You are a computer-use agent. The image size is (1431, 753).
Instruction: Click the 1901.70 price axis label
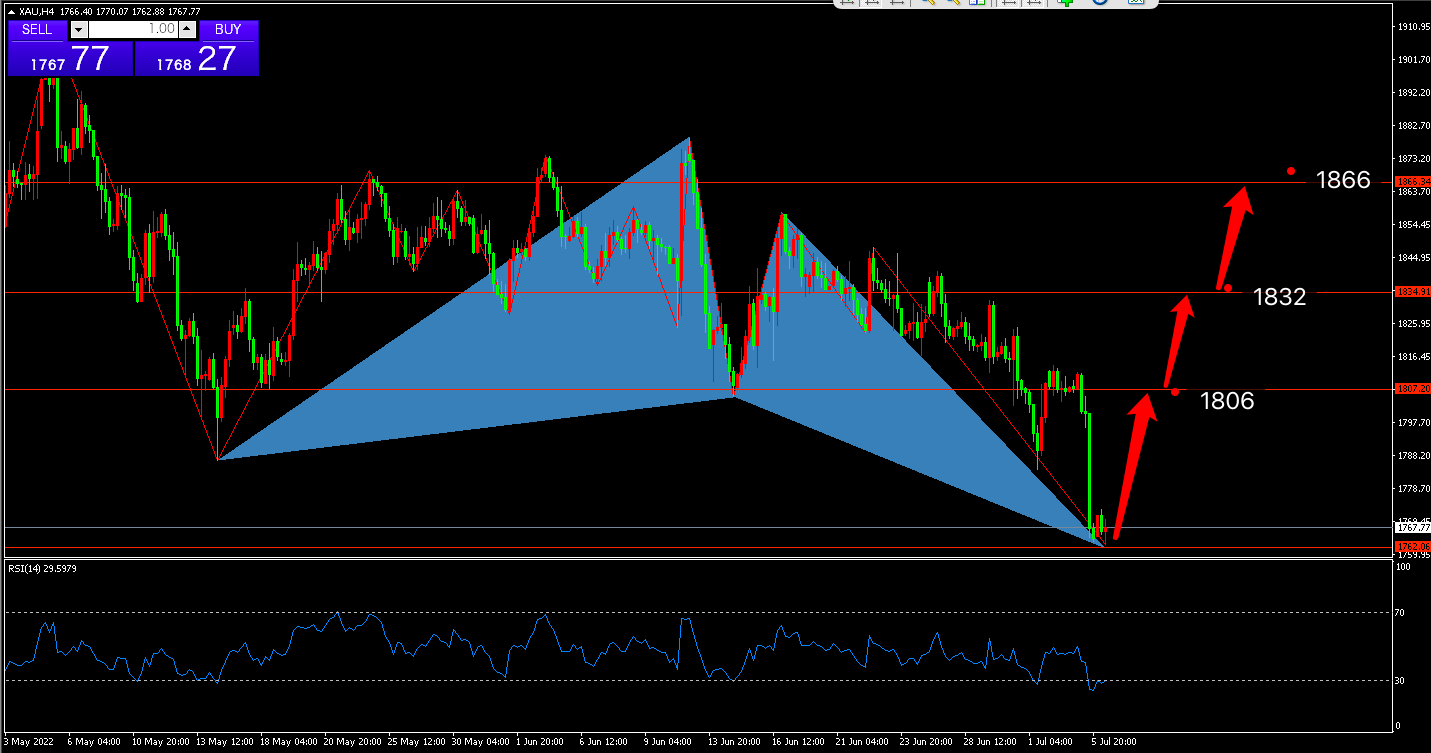1413,60
